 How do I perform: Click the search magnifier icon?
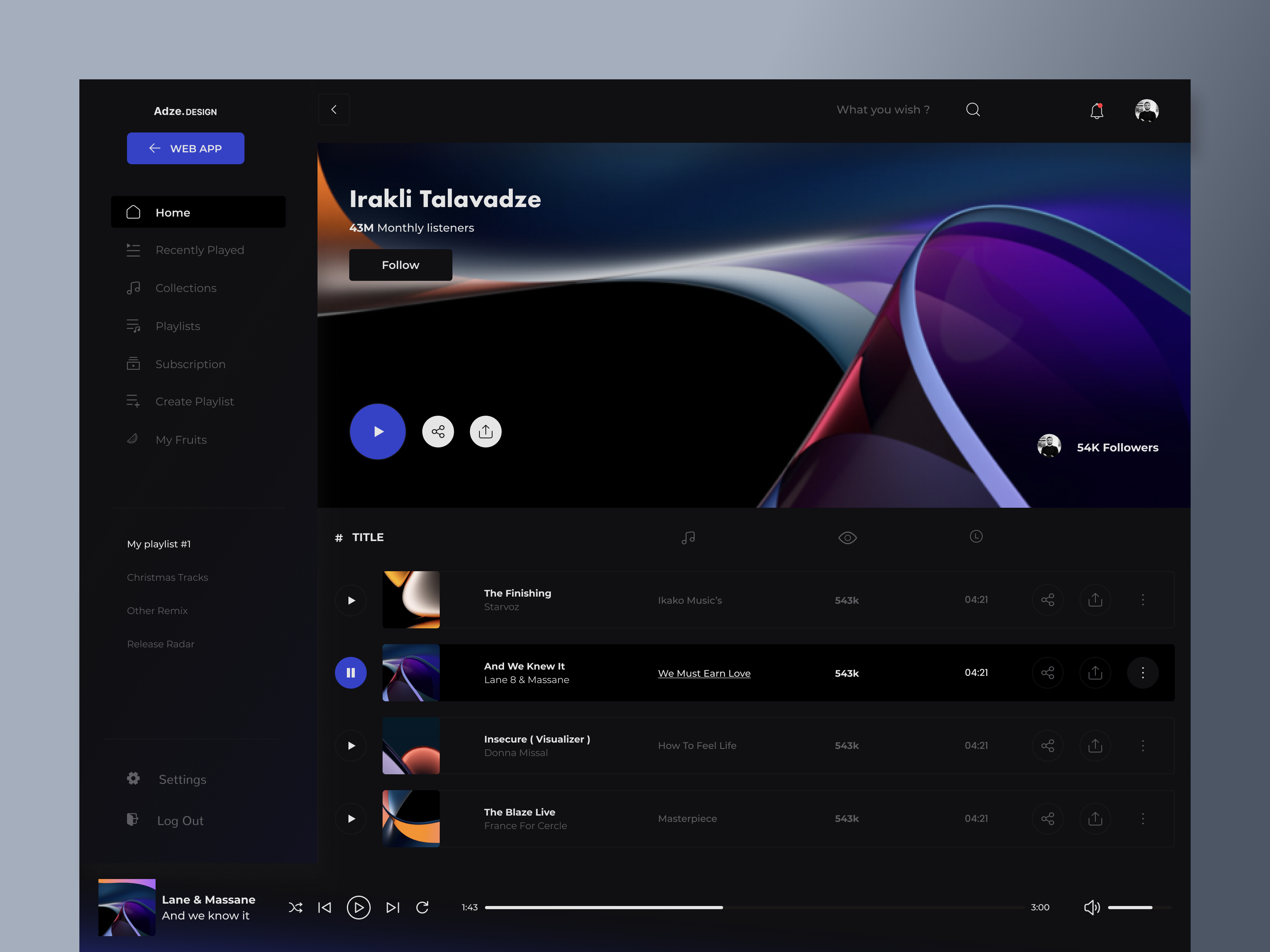point(973,109)
